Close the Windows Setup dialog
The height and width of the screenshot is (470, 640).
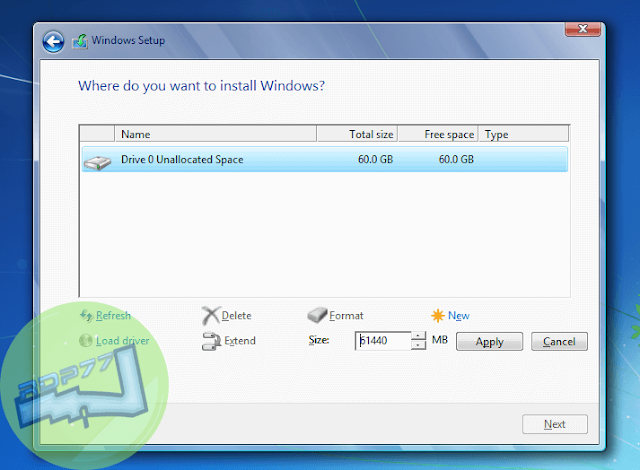[x=582, y=29]
